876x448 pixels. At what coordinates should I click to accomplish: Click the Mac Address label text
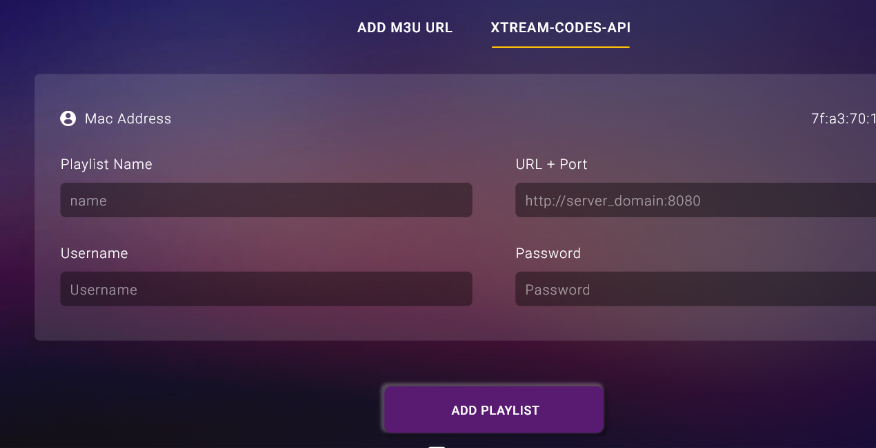click(x=128, y=118)
